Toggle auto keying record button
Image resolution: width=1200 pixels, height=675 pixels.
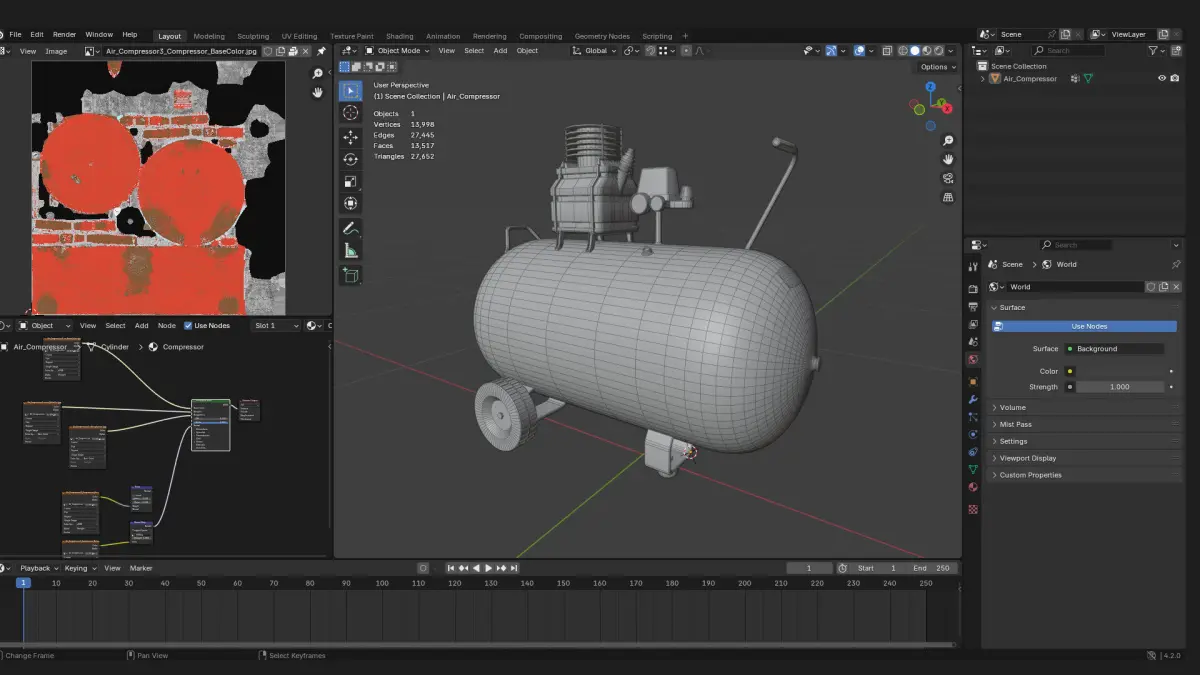point(423,568)
